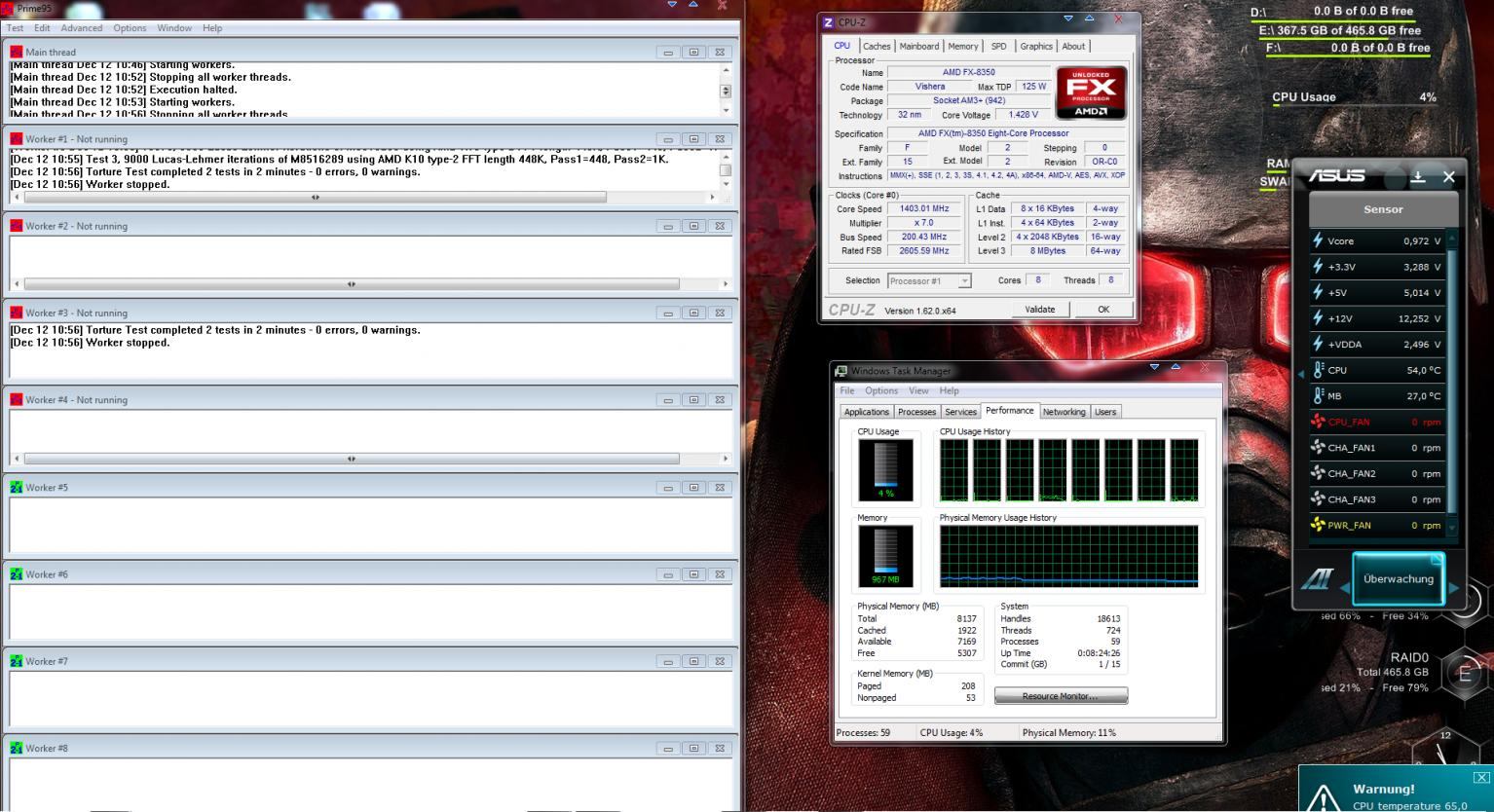Switch to the Users tab in Task Manager
This screenshot has height=812, width=1494.
(x=1105, y=412)
